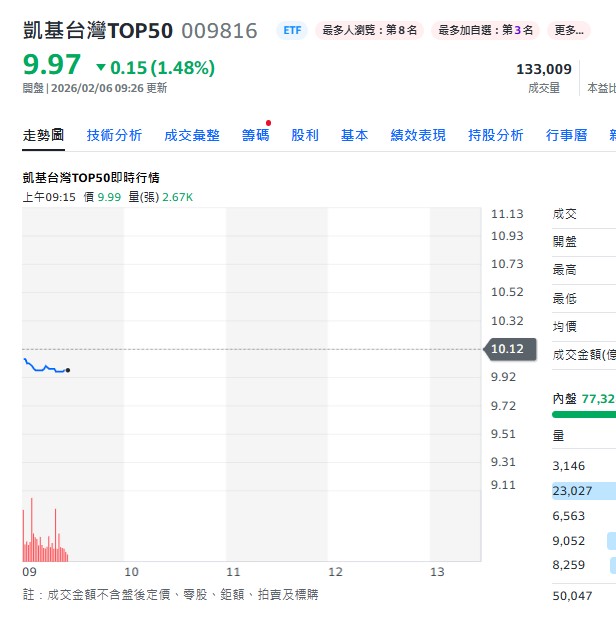This screenshot has width=616, height=621.
Task: Open the 最多加自選 第3名 ranking tag
Action: (485, 30)
